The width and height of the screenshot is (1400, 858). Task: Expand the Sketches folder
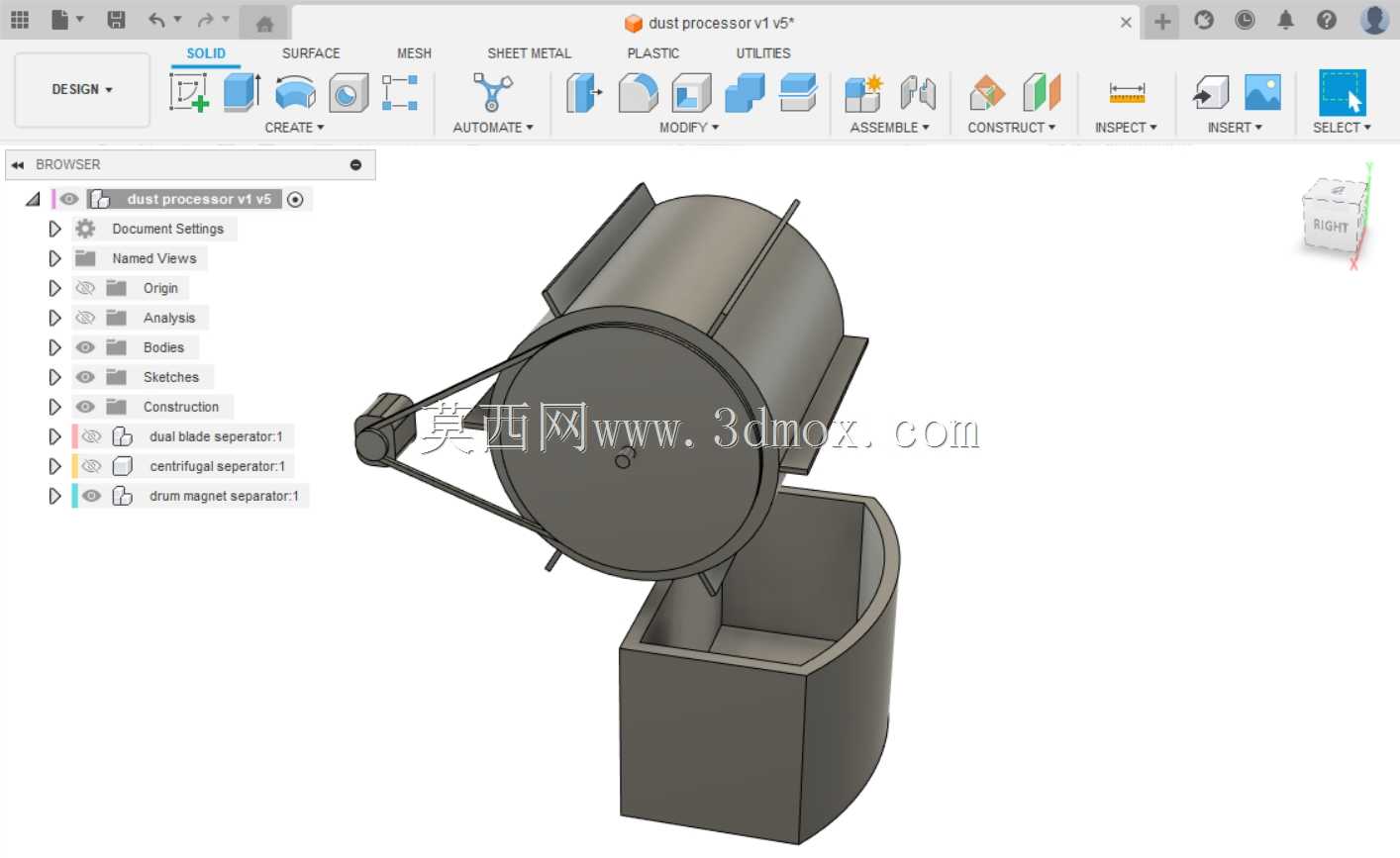click(x=54, y=377)
